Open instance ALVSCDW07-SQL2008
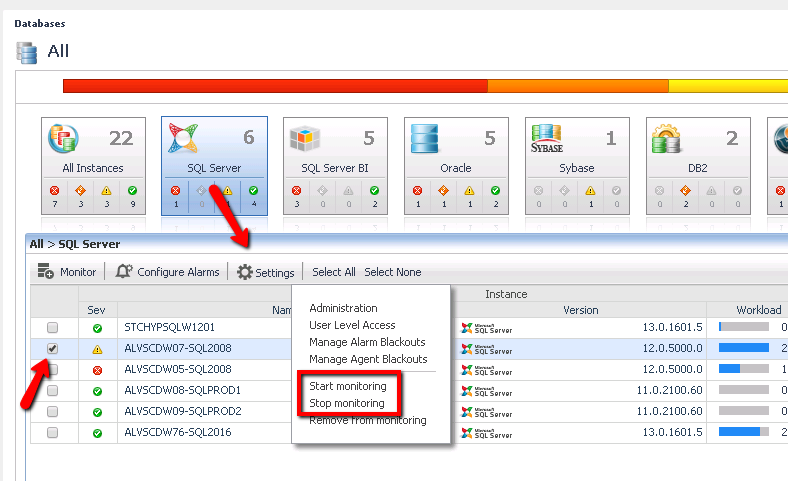Image resolution: width=788 pixels, height=481 pixels. pos(178,348)
